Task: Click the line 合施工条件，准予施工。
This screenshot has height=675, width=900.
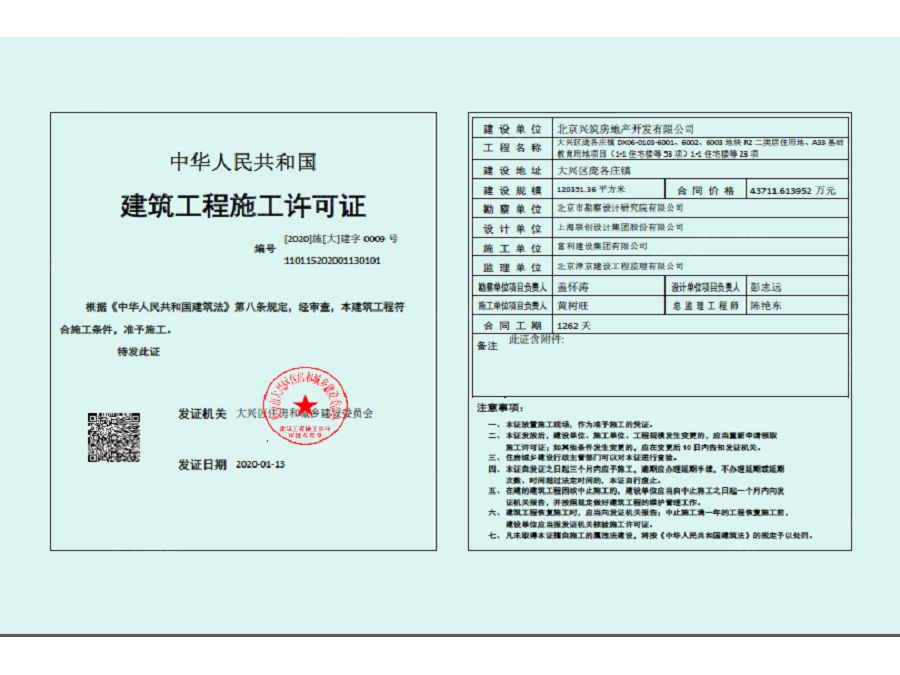Action: point(115,329)
